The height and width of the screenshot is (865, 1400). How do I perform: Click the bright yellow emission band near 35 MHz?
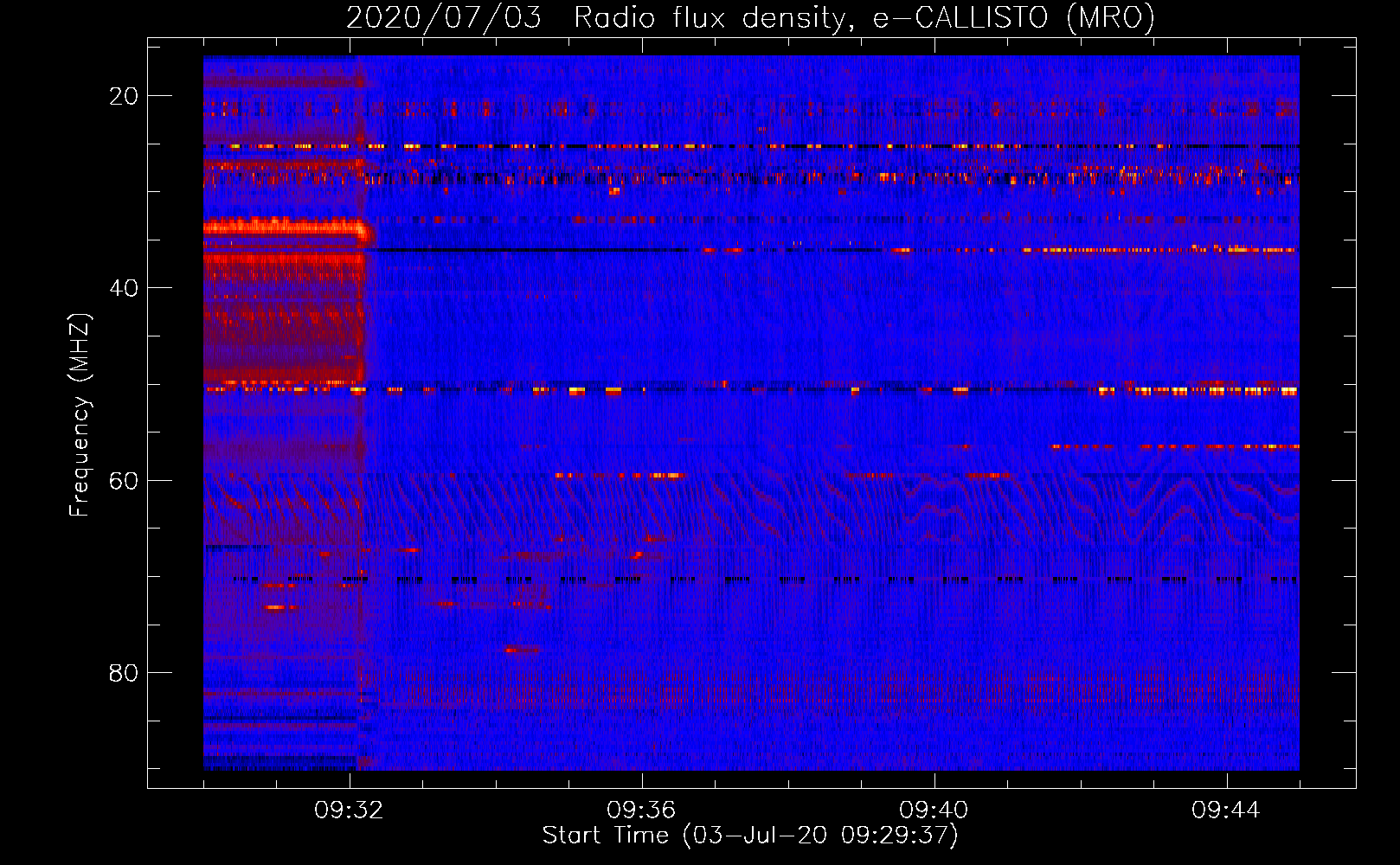pyautogui.click(x=287, y=229)
